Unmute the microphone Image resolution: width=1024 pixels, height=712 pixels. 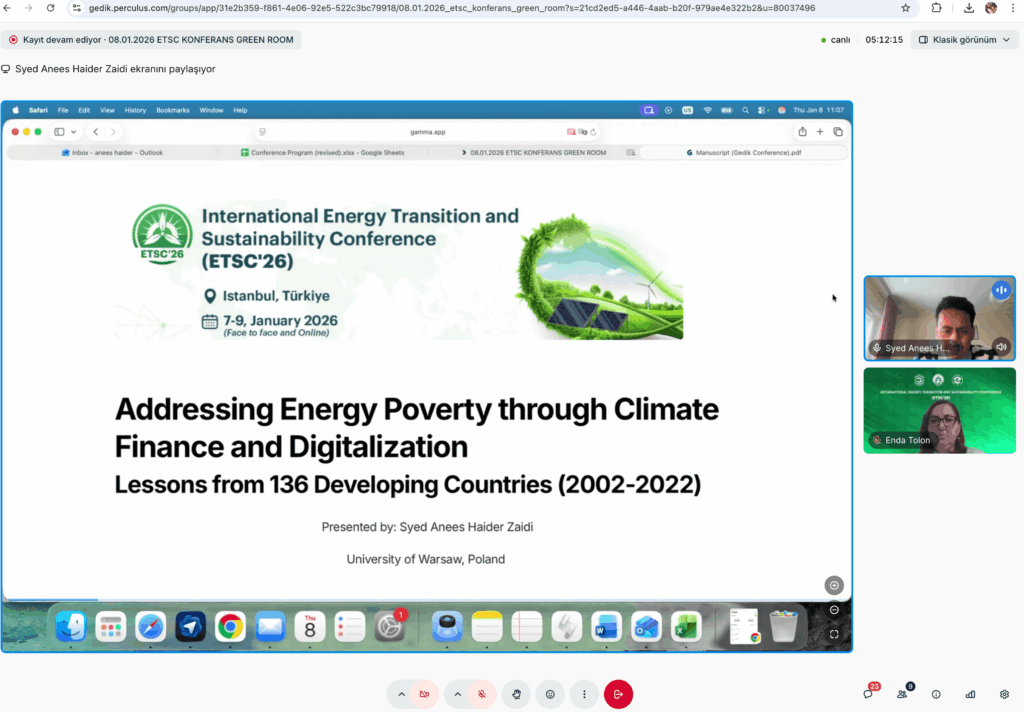click(x=482, y=694)
